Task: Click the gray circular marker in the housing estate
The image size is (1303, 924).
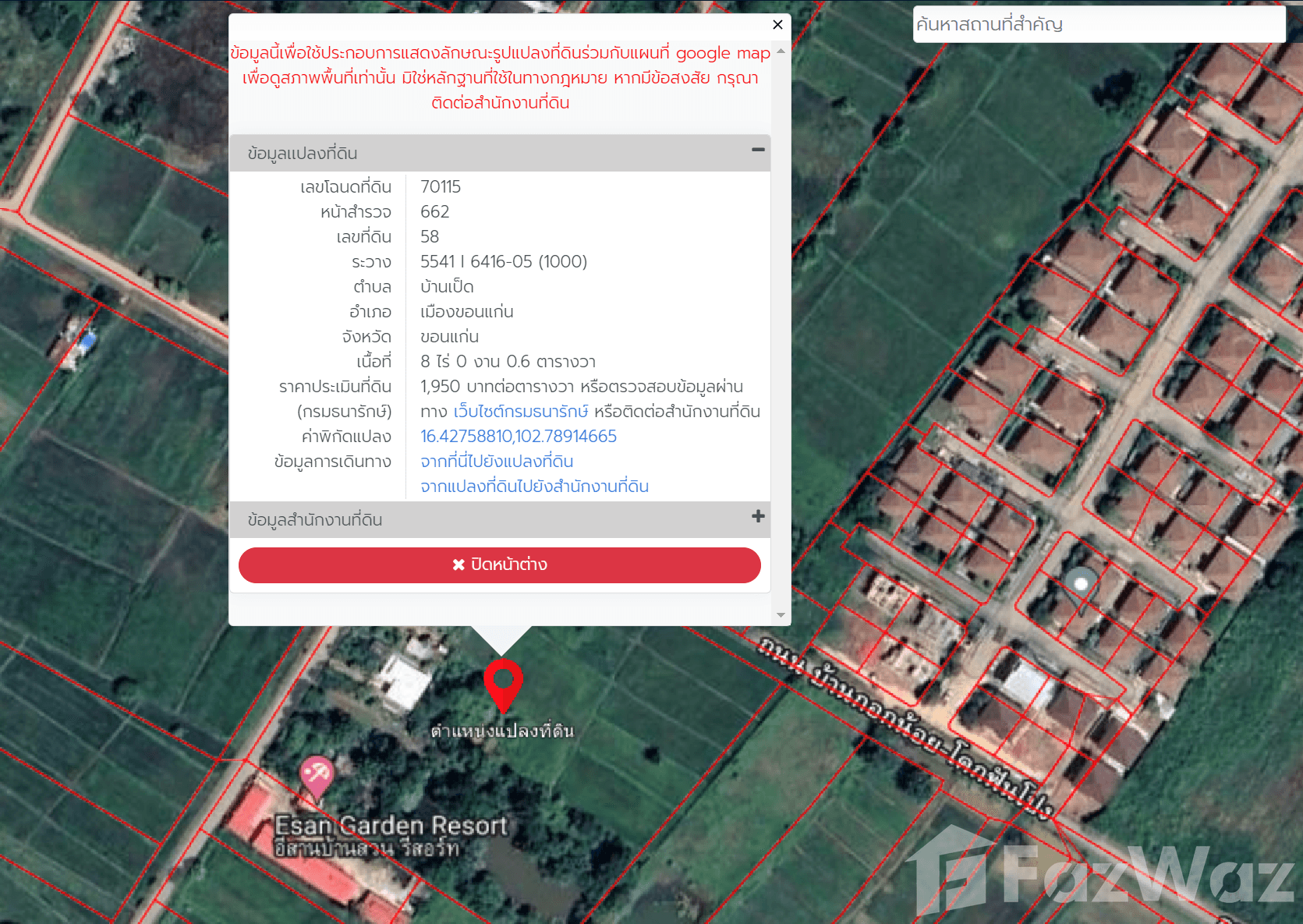Action: click(1081, 581)
